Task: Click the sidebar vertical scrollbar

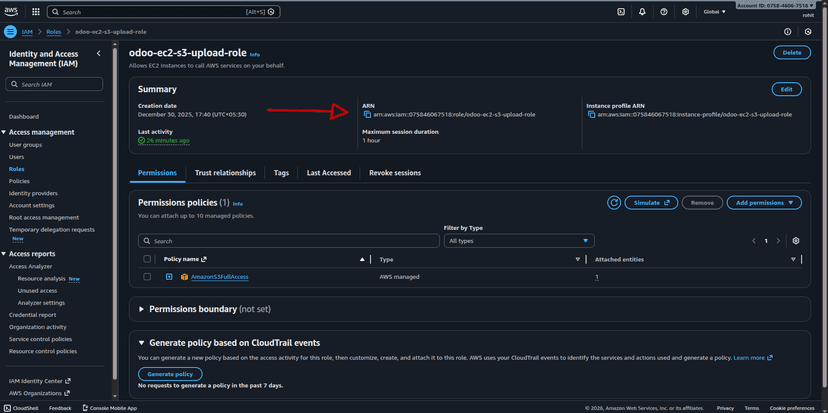Action: click(115, 211)
